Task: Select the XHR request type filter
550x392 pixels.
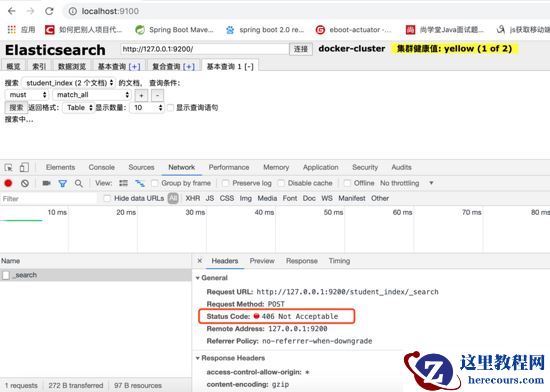Action: (x=193, y=198)
